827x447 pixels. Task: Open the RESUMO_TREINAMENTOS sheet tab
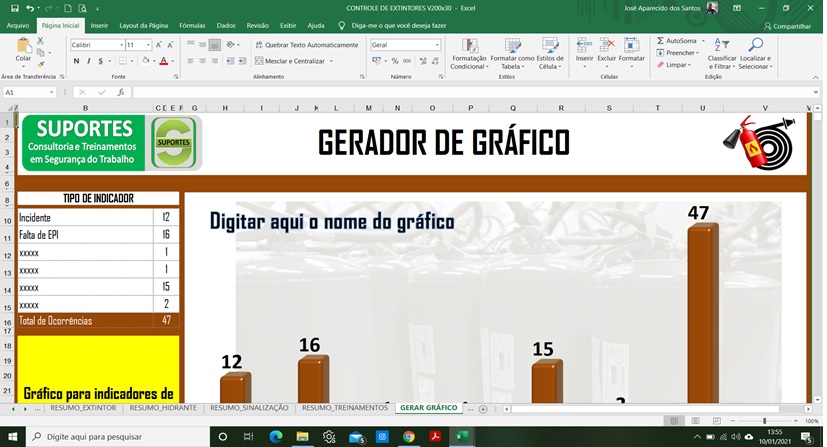(345, 408)
